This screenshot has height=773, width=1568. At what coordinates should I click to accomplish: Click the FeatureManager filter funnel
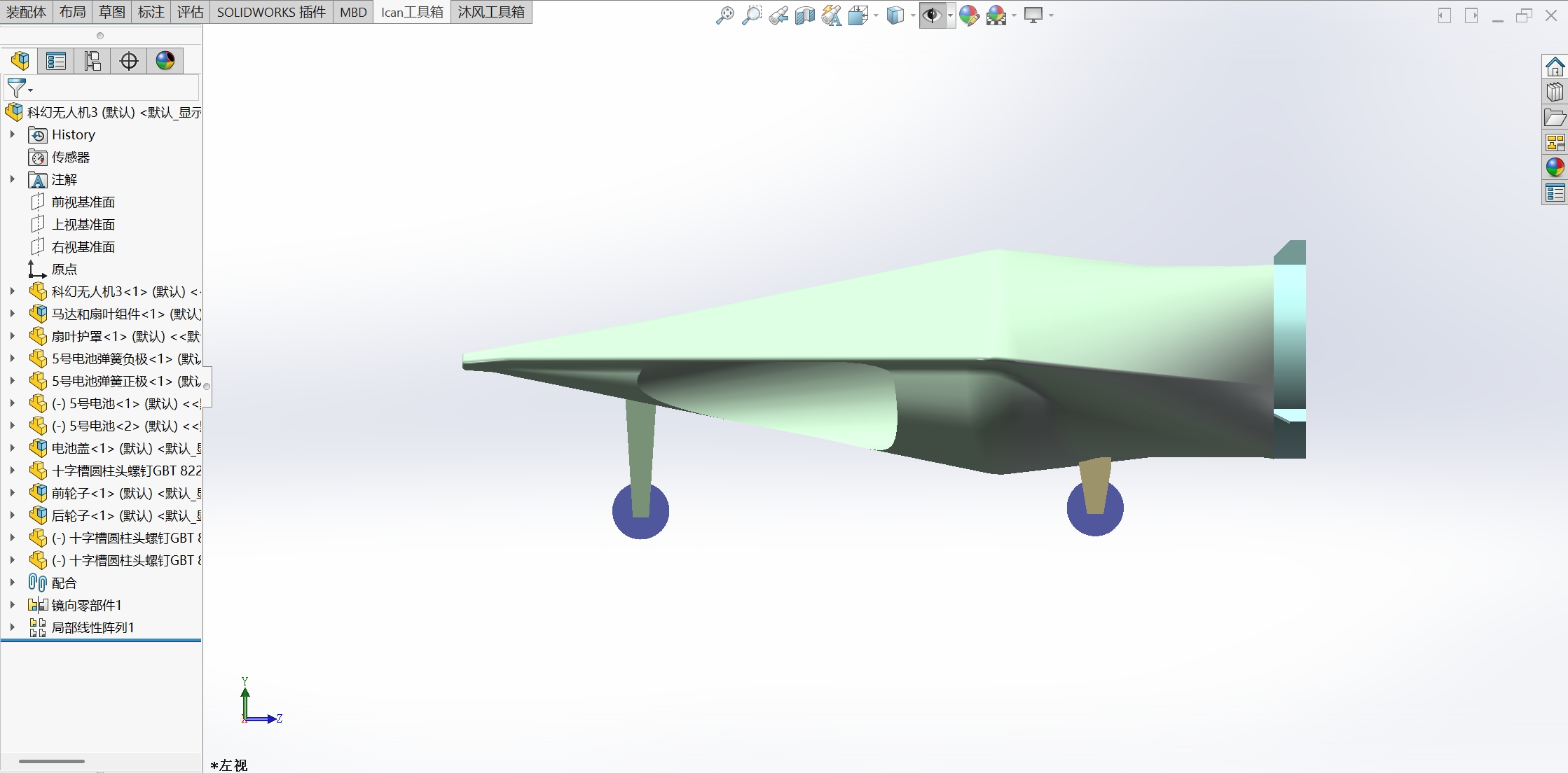[x=16, y=88]
